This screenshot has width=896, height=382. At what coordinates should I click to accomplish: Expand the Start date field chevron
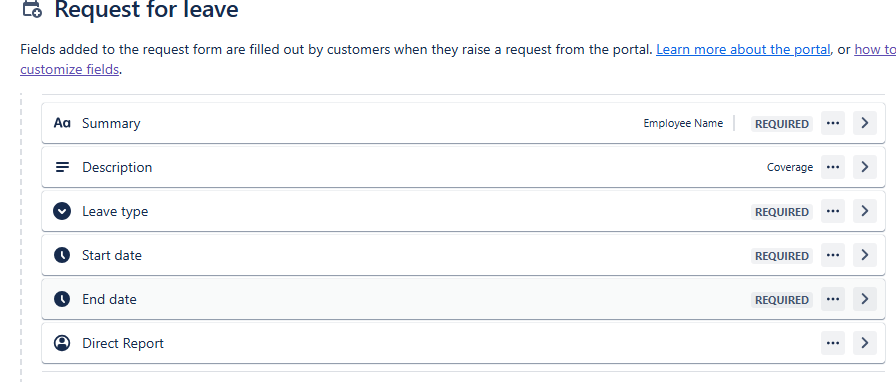865,255
